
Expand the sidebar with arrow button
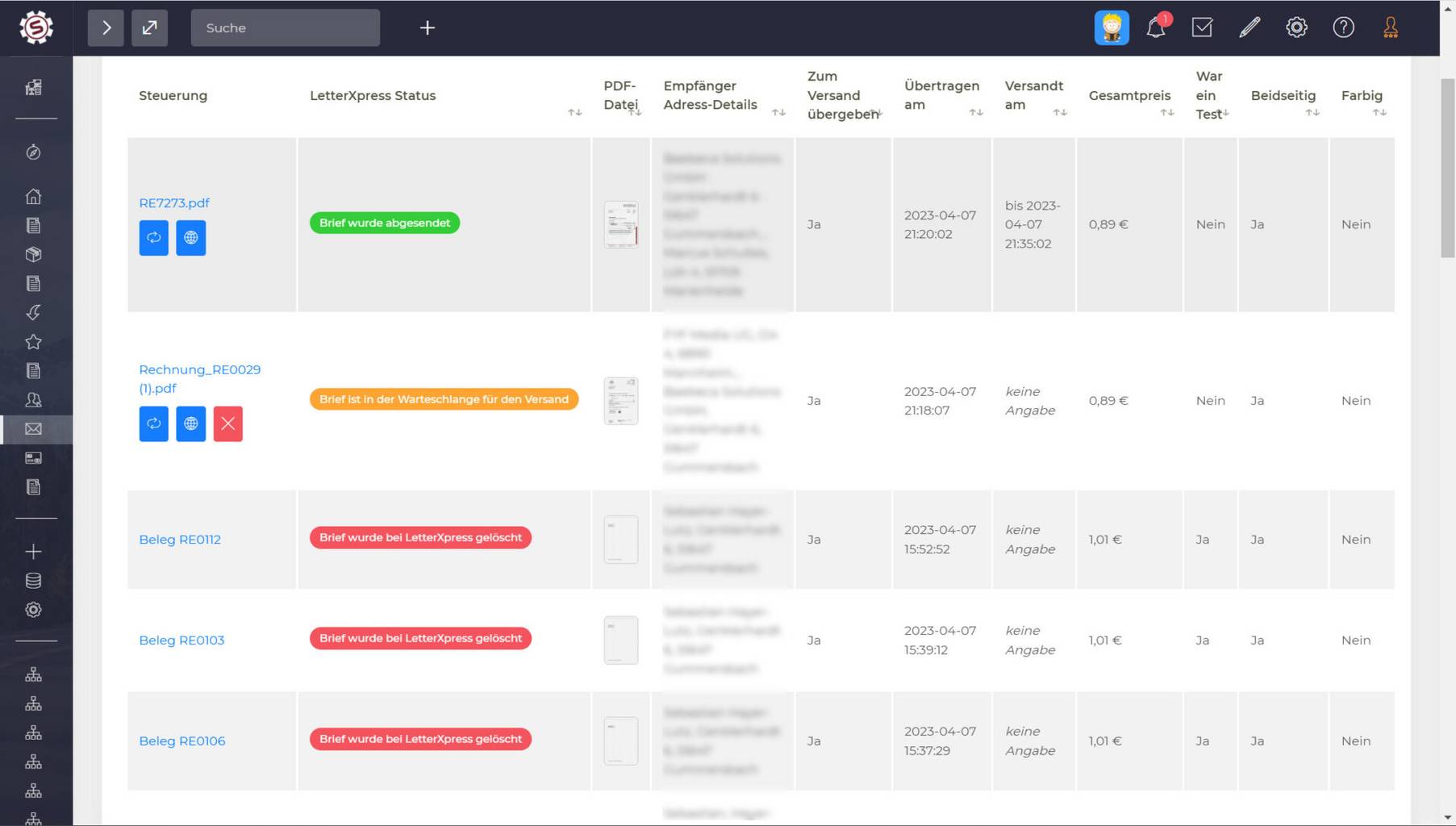(106, 27)
